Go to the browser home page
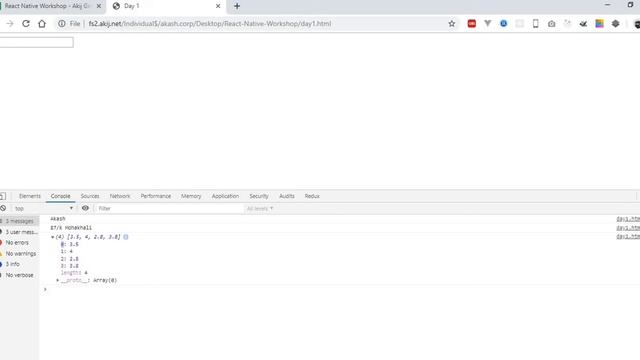 tap(42, 24)
